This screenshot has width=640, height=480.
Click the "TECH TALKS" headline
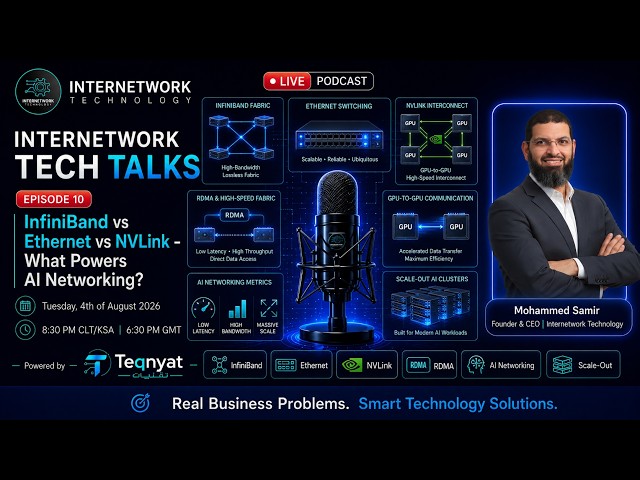coord(107,167)
